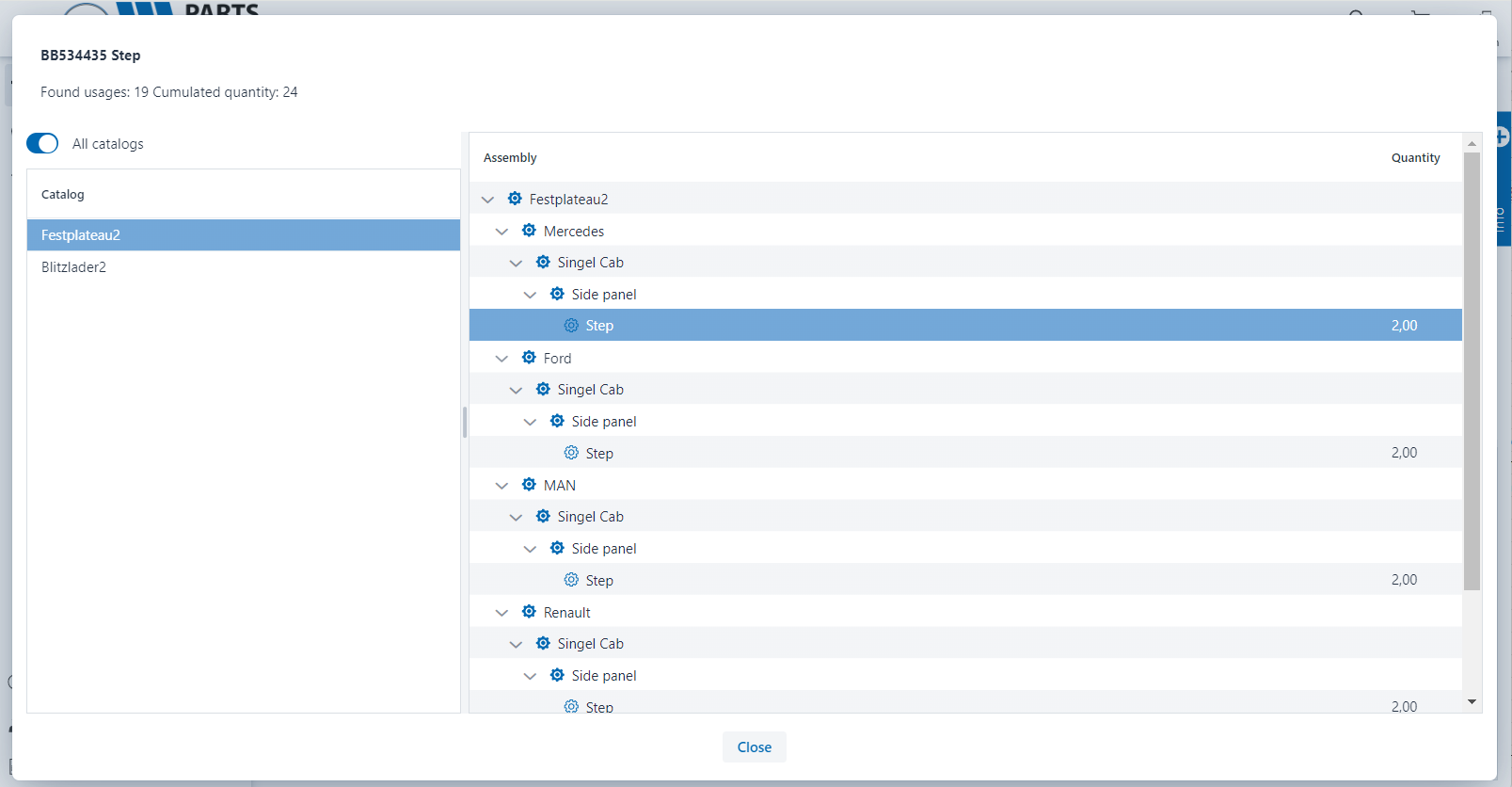Collapse Singel Cab under Ford

coord(516,390)
